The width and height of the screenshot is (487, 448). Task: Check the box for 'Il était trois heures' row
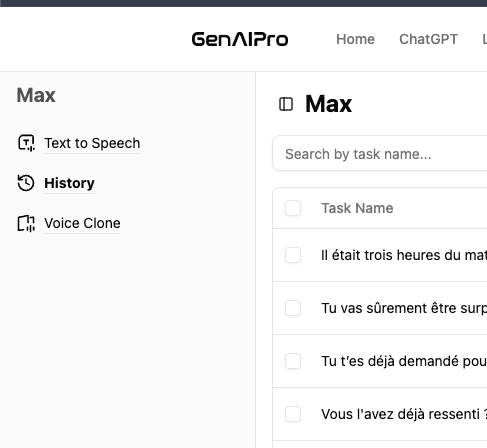click(x=293, y=255)
